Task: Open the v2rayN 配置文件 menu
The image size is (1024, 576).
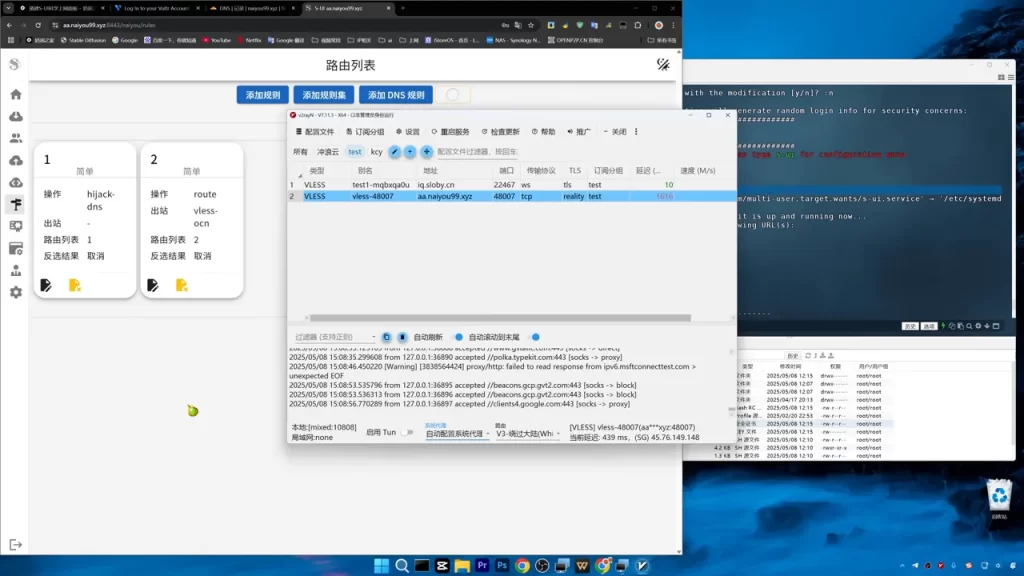Action: tap(315, 132)
